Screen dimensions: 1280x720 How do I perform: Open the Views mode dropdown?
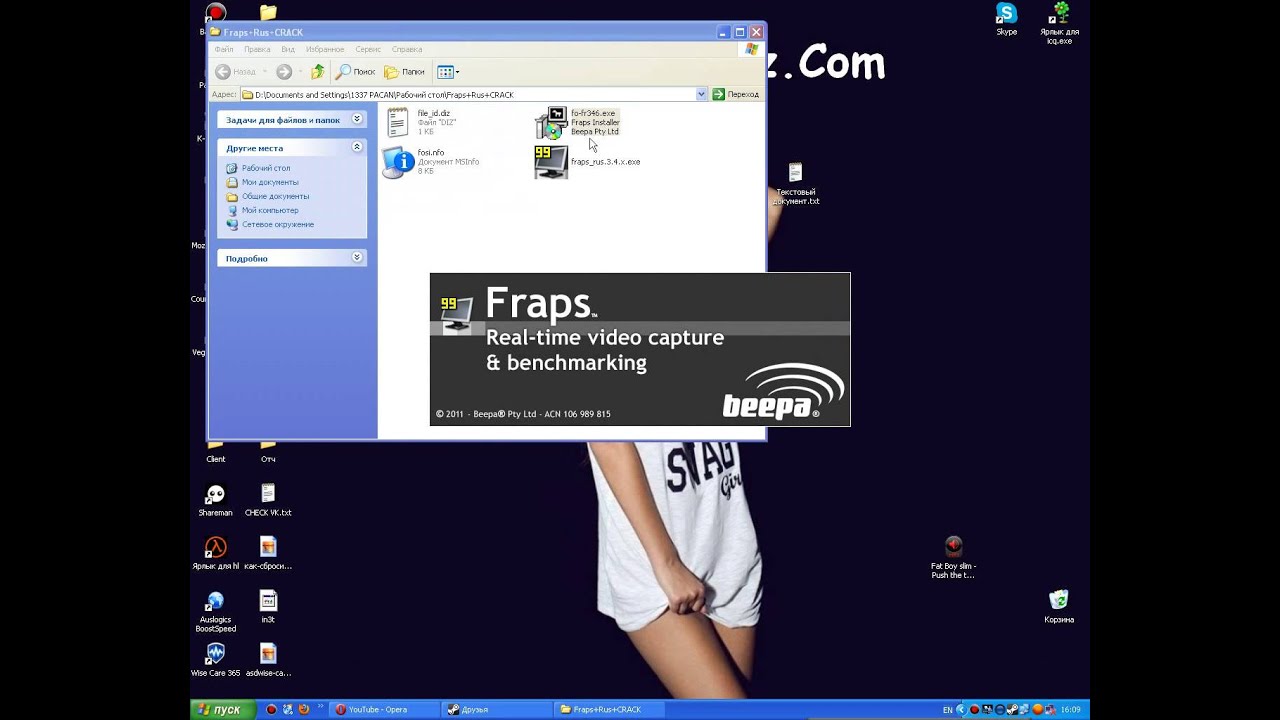pos(448,72)
